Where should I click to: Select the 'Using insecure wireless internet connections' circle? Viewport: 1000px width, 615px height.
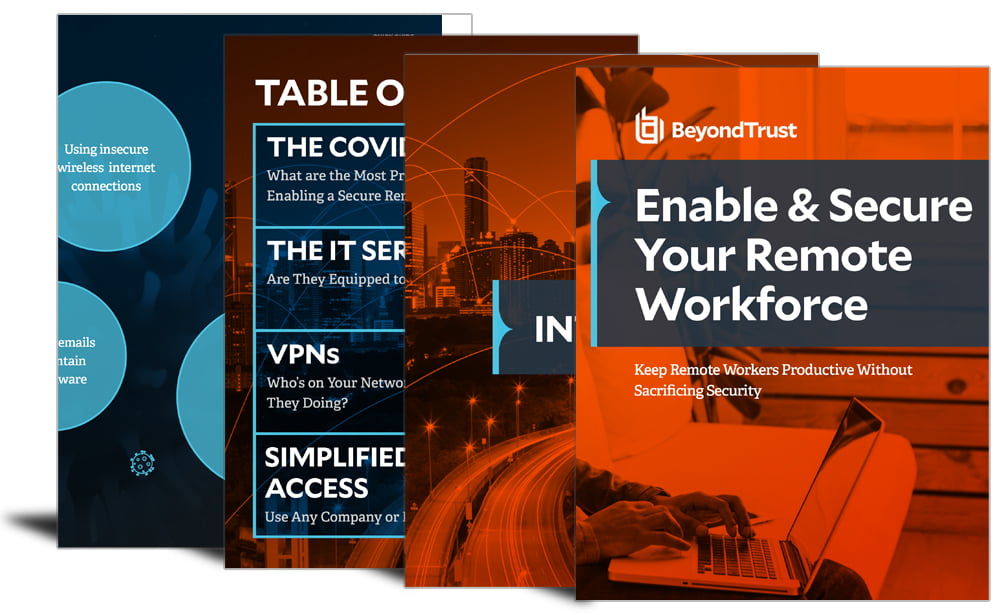(x=111, y=167)
